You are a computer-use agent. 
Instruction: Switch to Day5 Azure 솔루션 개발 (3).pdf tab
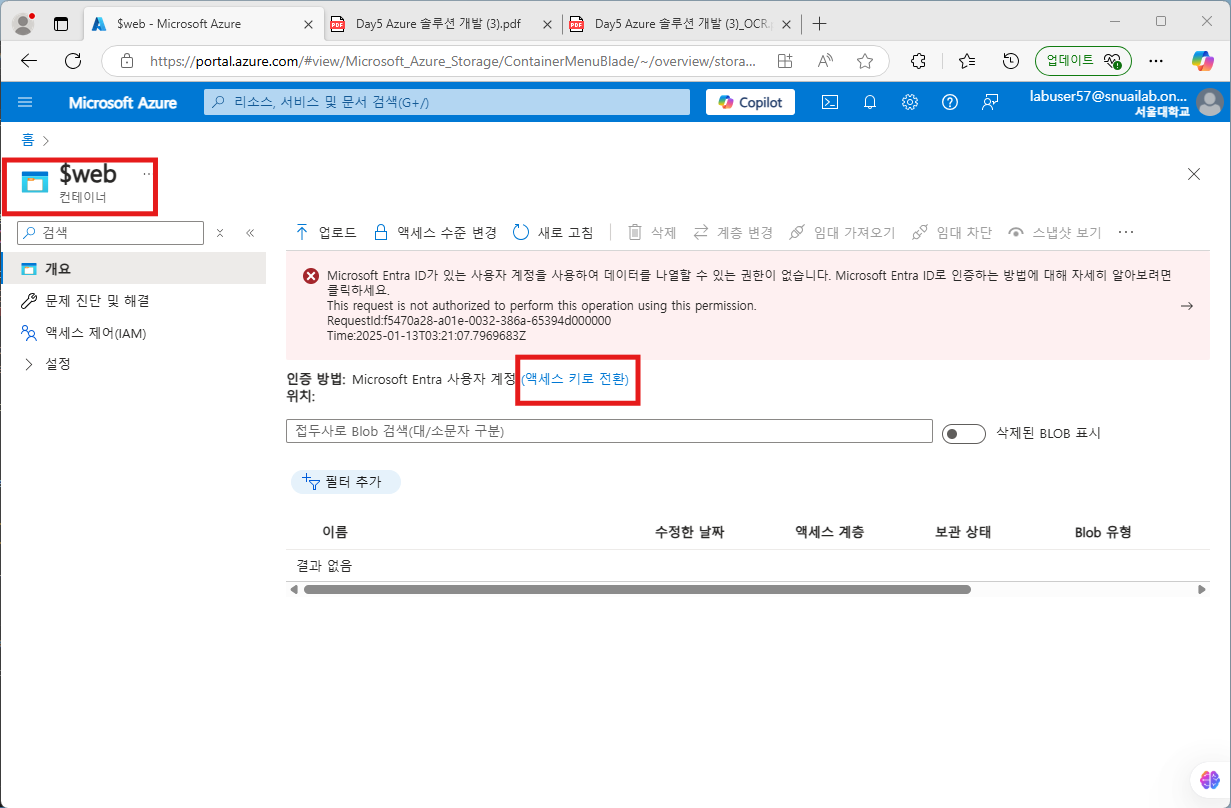tap(440, 24)
